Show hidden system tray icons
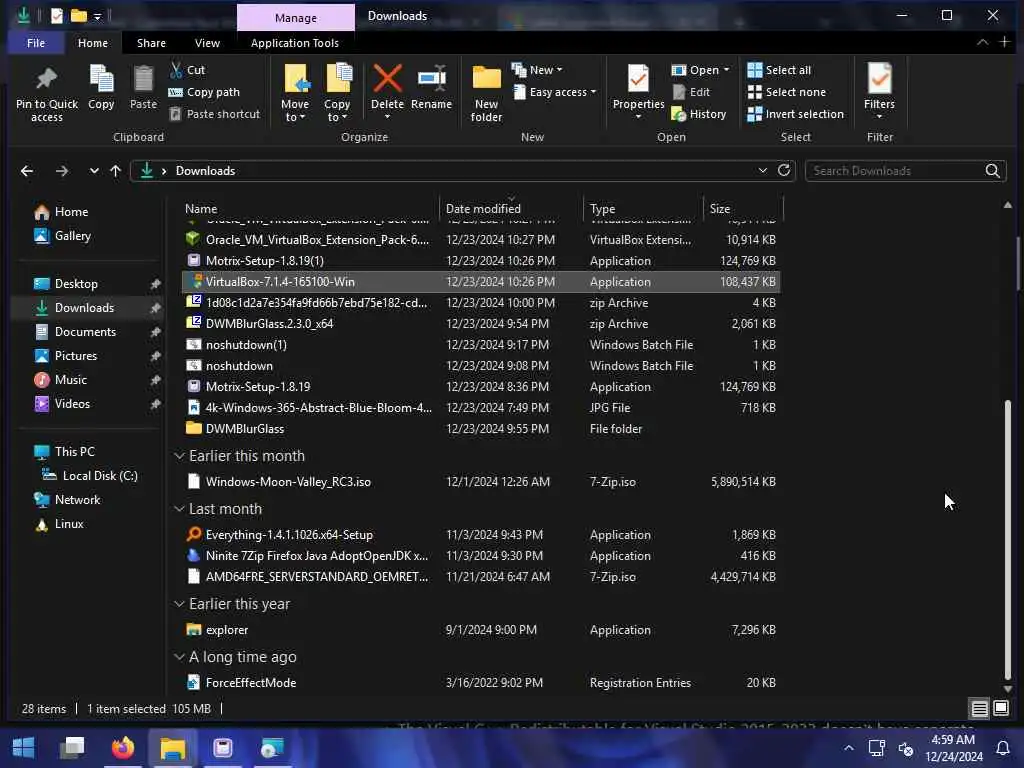 (x=848, y=748)
